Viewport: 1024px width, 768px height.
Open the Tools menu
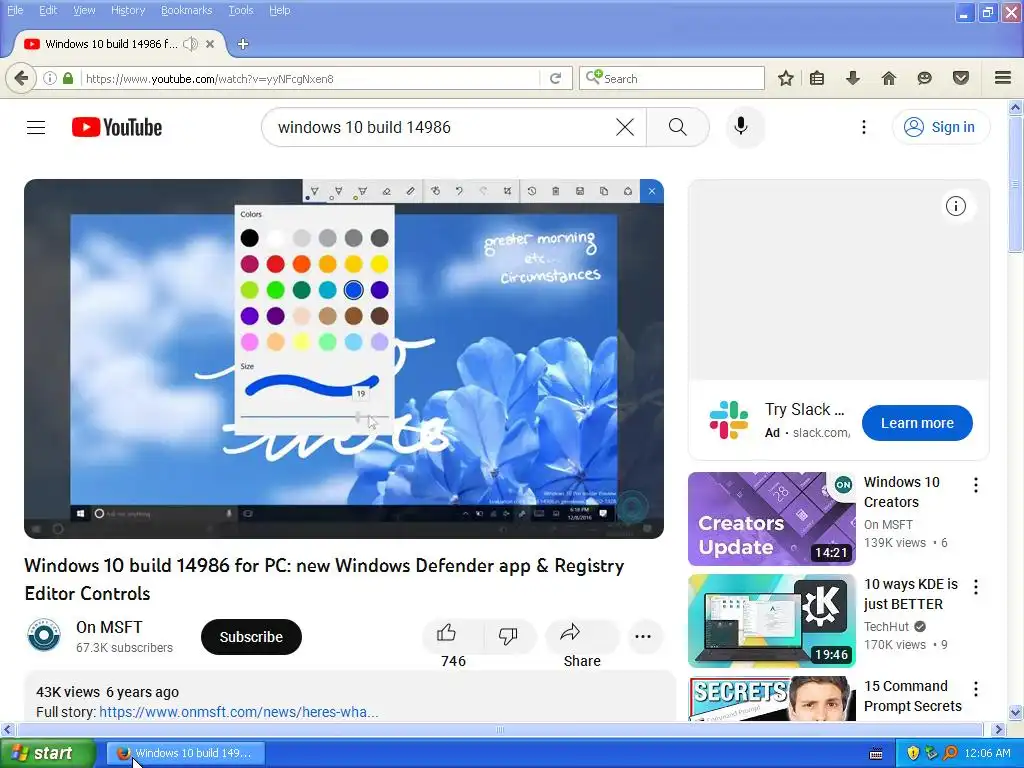point(240,10)
